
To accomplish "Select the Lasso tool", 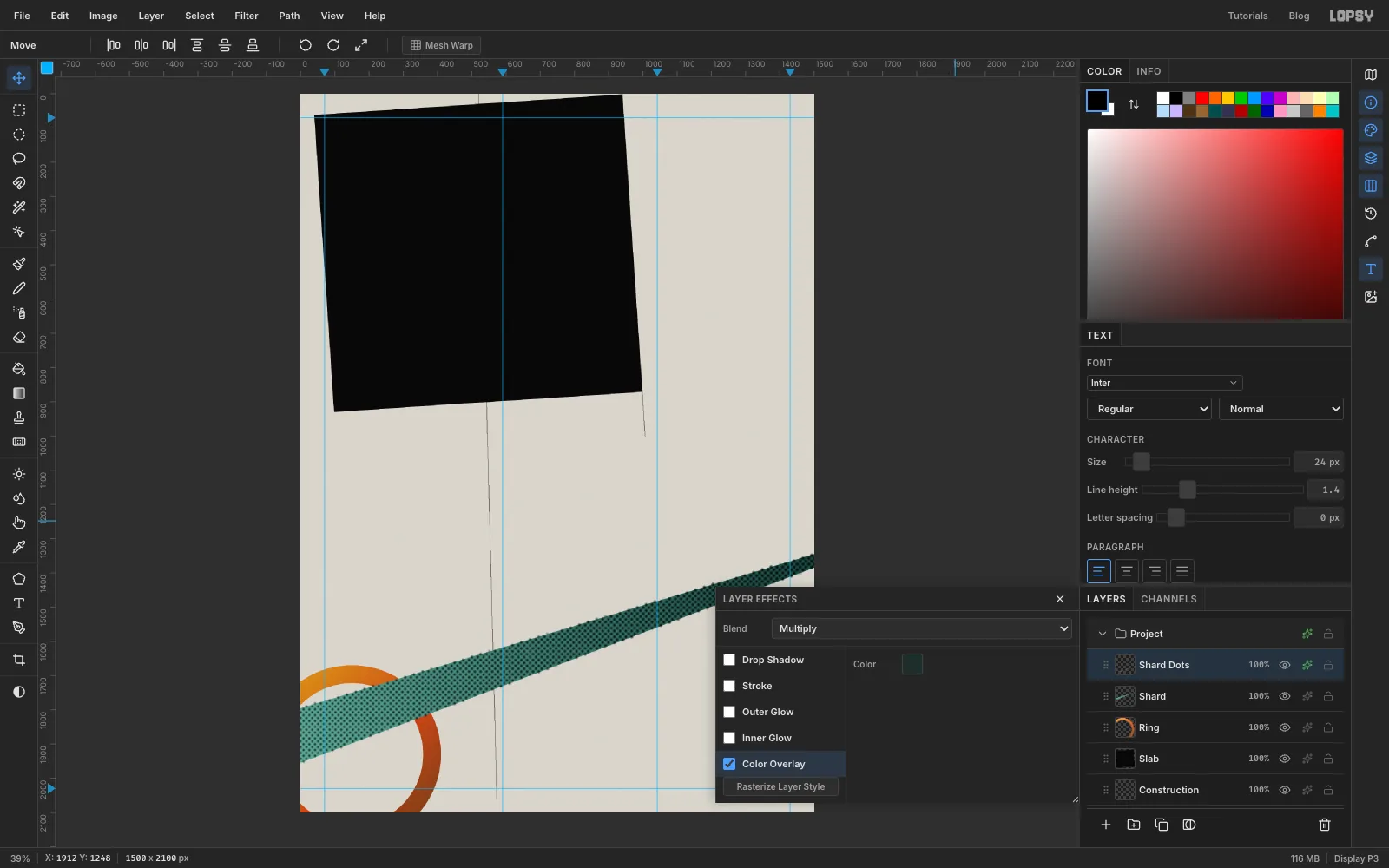I will (19, 159).
